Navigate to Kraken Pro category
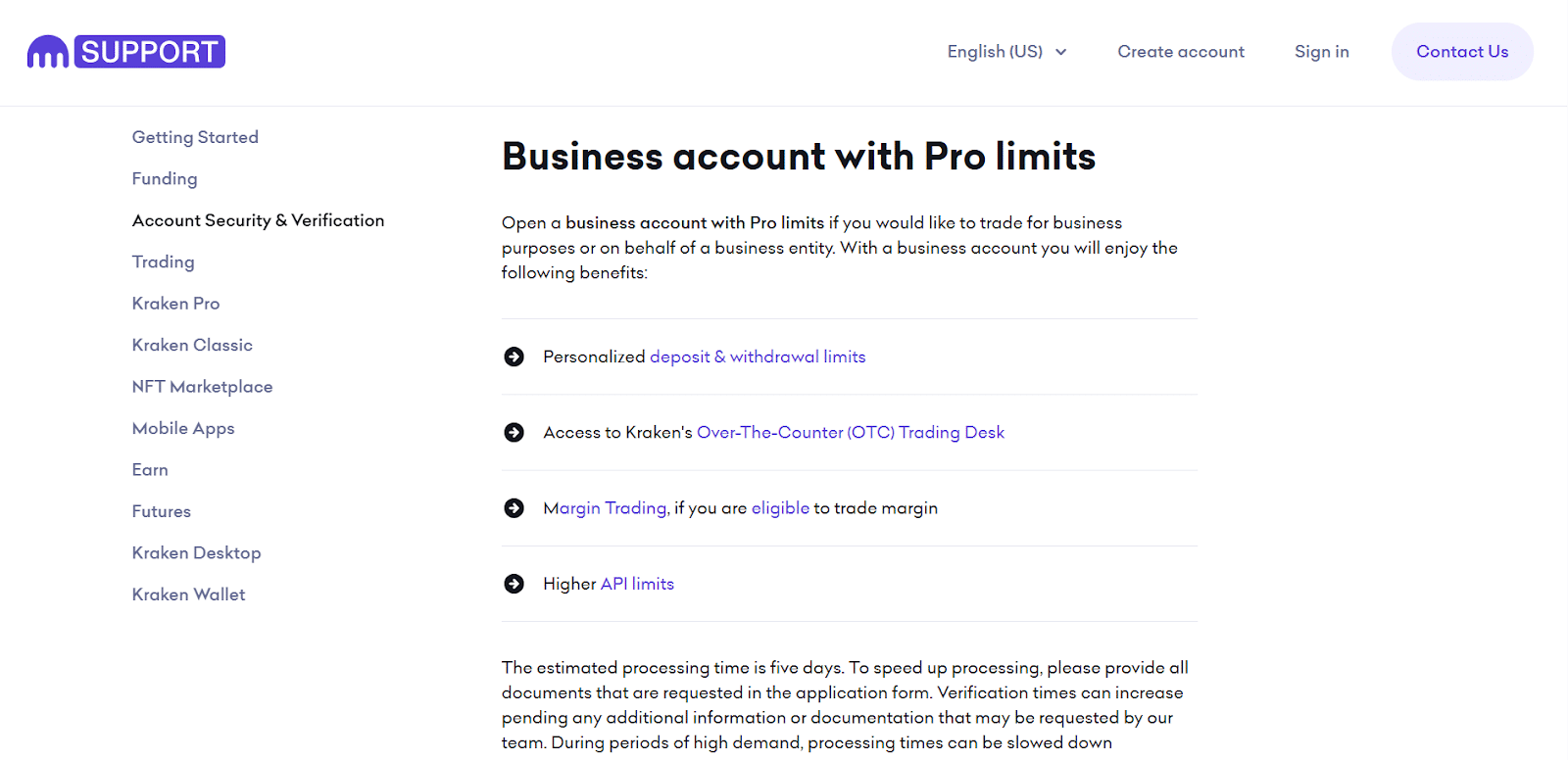Screen dimensions: 1568x760 click(175, 304)
